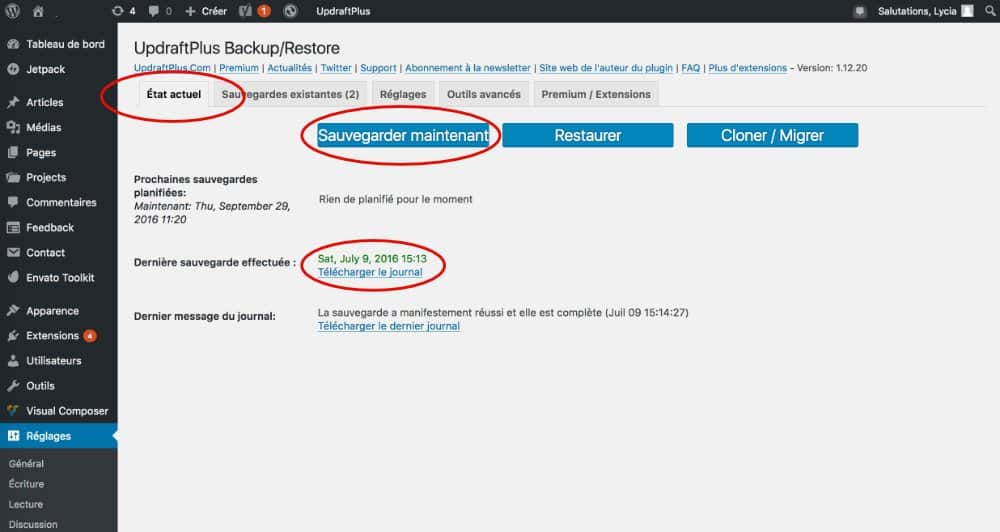Click the Restaurer button
Viewport: 1000px width, 532px height.
tap(587, 135)
